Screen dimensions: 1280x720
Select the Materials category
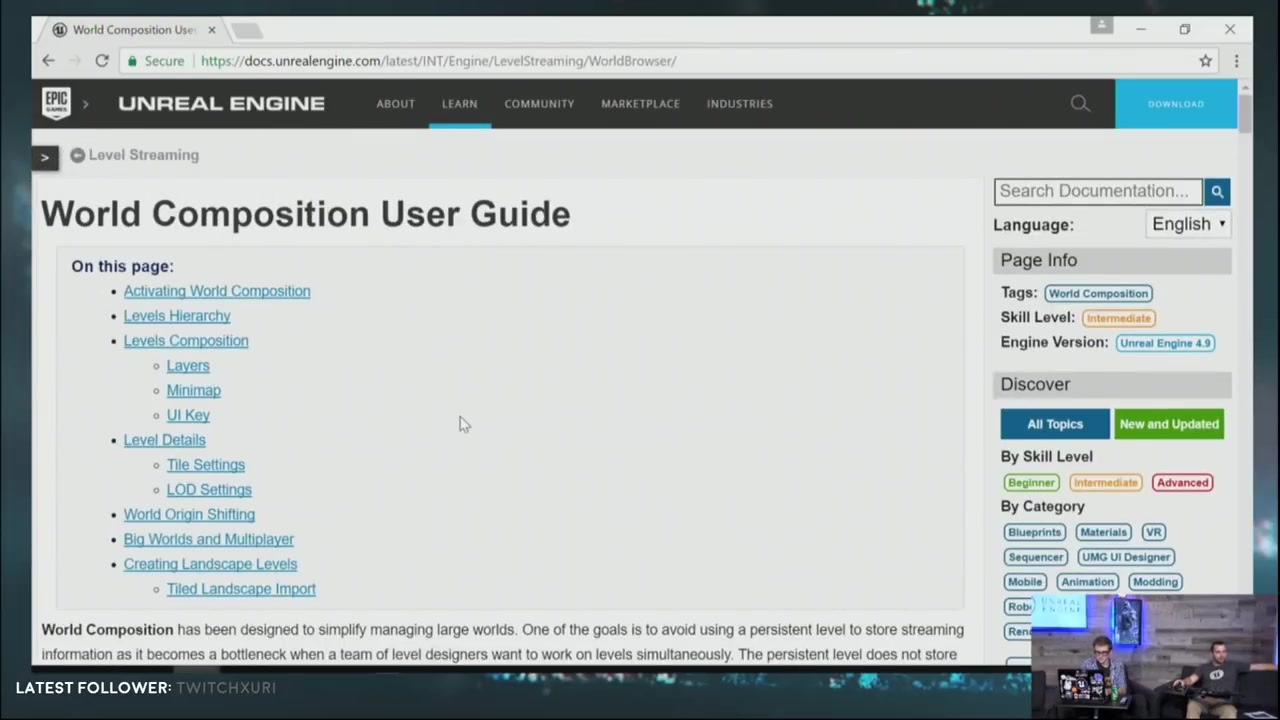click(1103, 532)
